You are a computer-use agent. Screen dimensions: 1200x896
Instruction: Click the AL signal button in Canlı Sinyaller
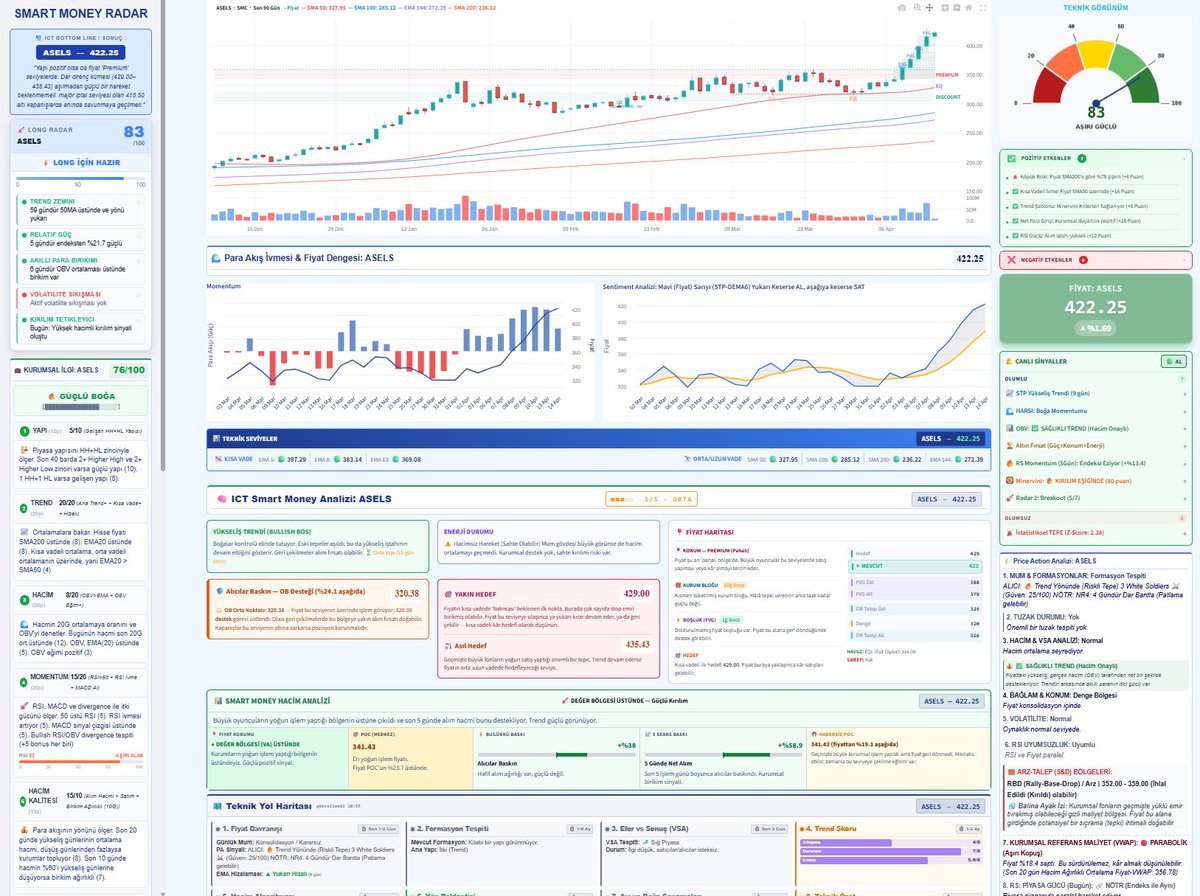(1173, 361)
